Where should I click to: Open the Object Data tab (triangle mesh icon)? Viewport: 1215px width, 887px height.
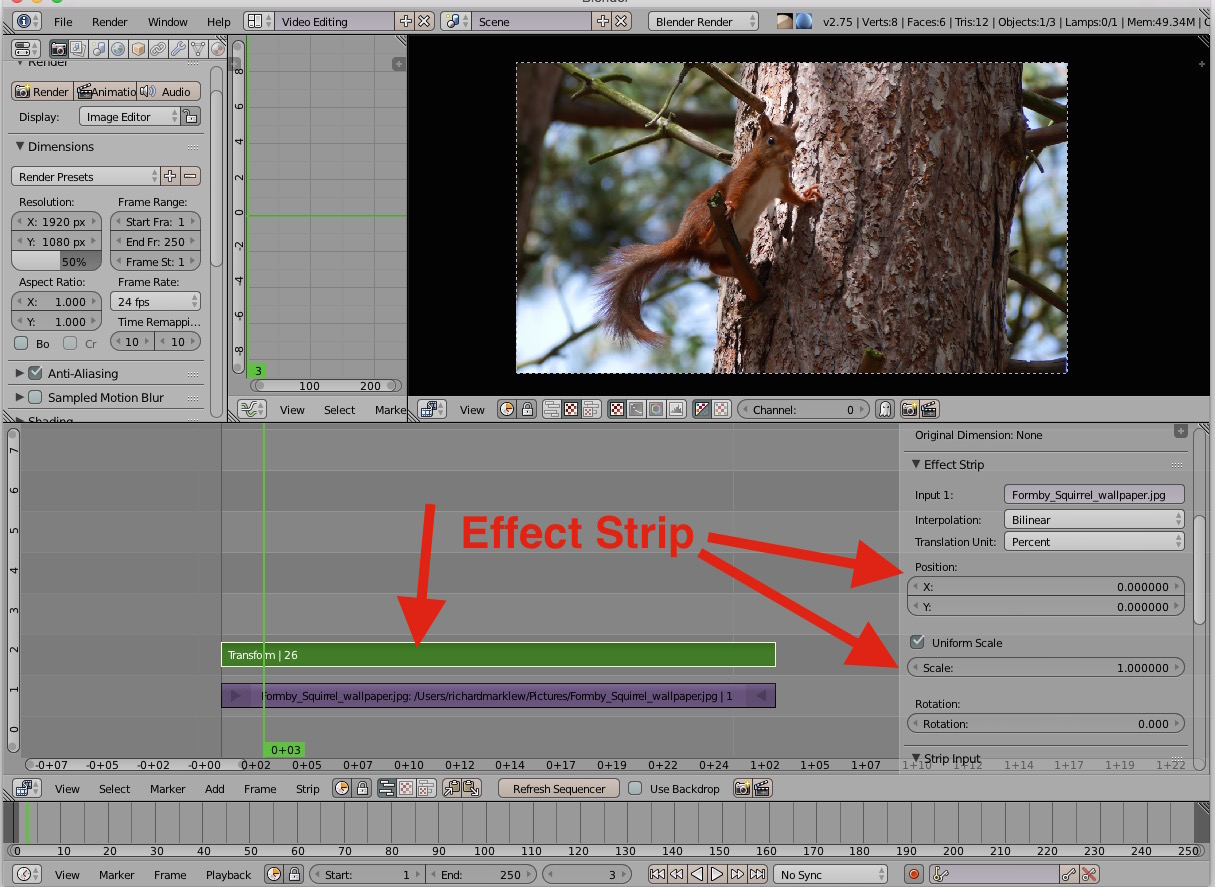click(x=197, y=48)
